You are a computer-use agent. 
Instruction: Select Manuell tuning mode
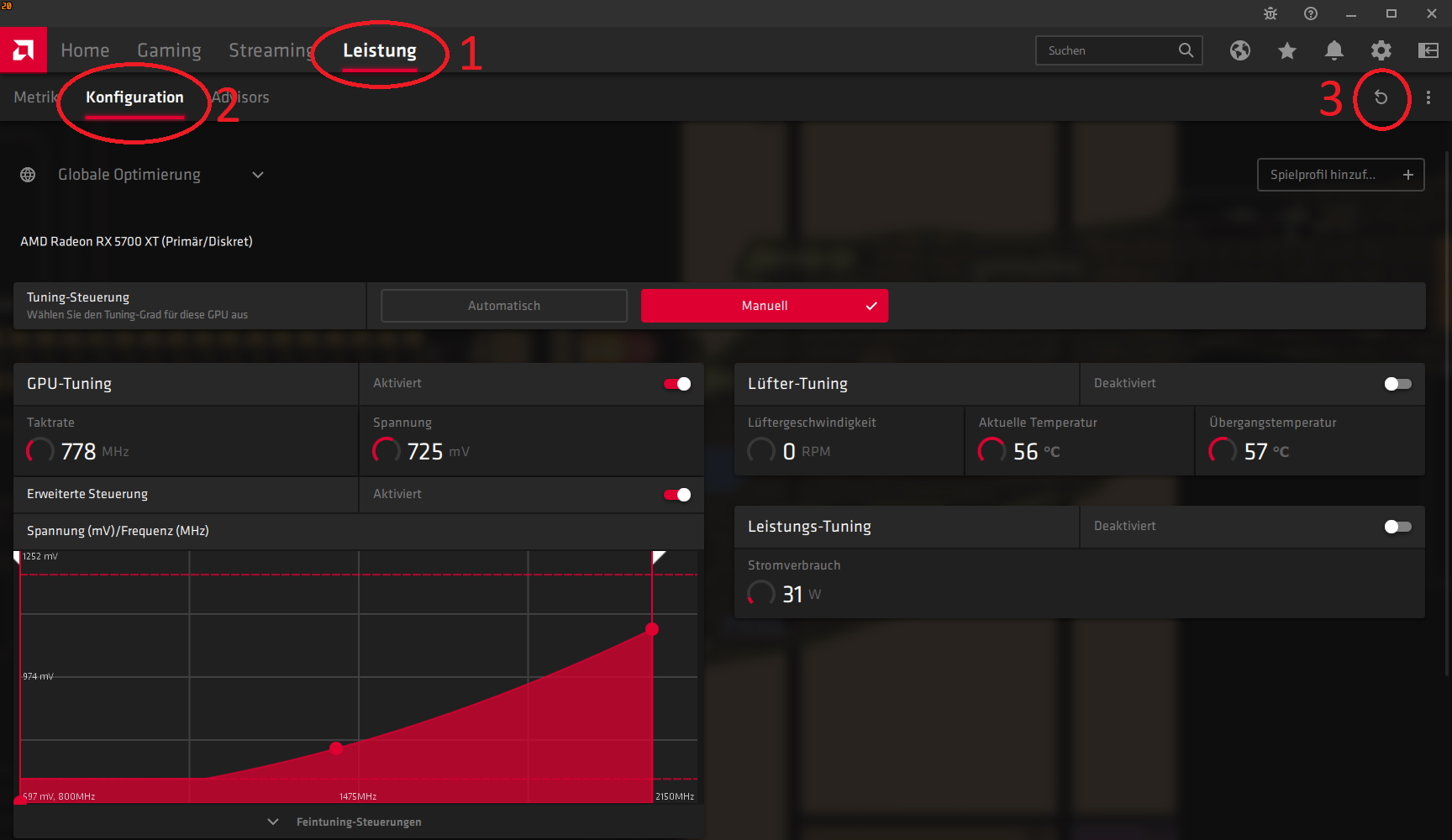(x=765, y=306)
